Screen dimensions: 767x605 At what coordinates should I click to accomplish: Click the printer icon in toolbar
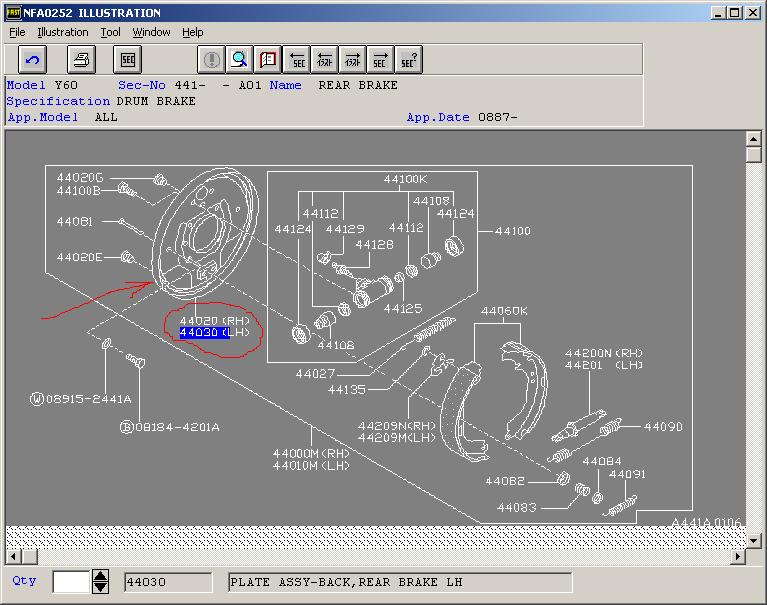coord(81,60)
